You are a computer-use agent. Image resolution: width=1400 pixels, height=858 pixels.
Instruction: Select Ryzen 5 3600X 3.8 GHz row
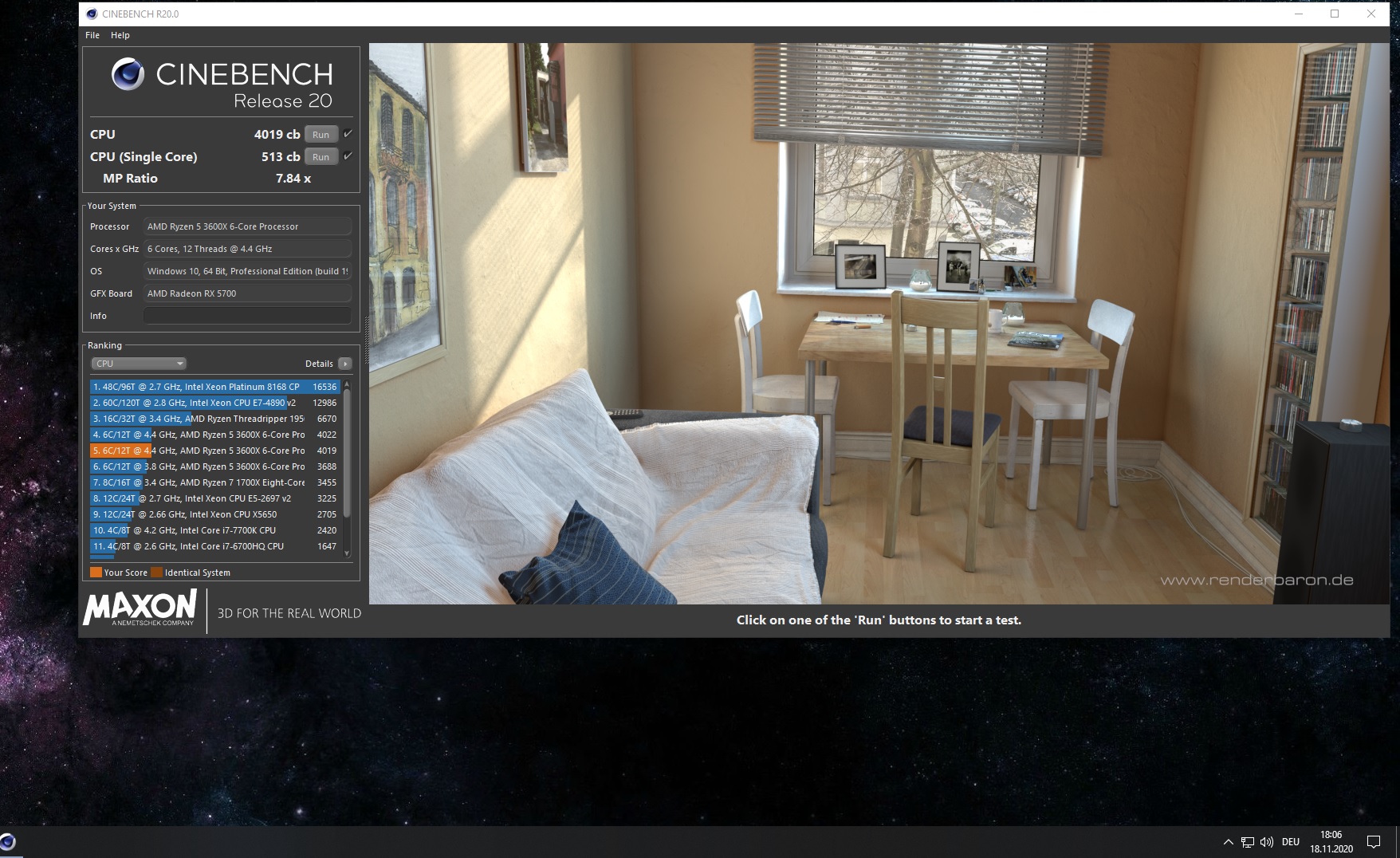pos(215,466)
